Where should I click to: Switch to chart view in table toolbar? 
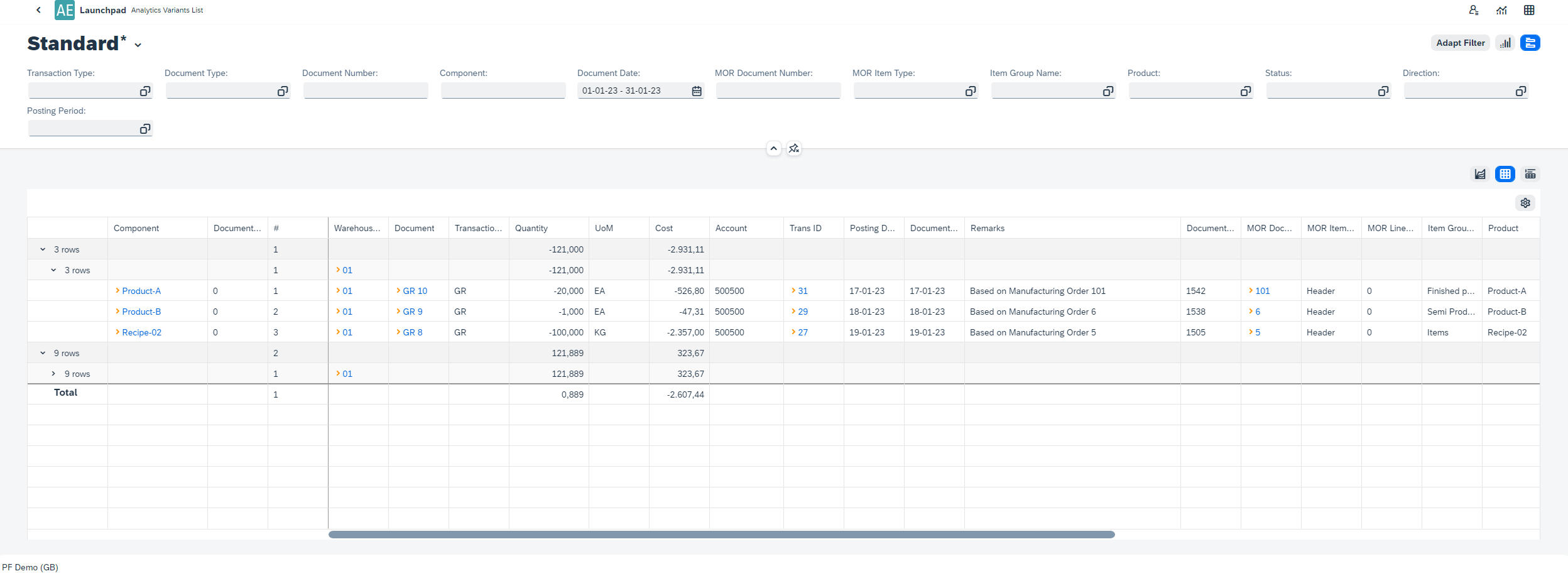pos(1480,174)
